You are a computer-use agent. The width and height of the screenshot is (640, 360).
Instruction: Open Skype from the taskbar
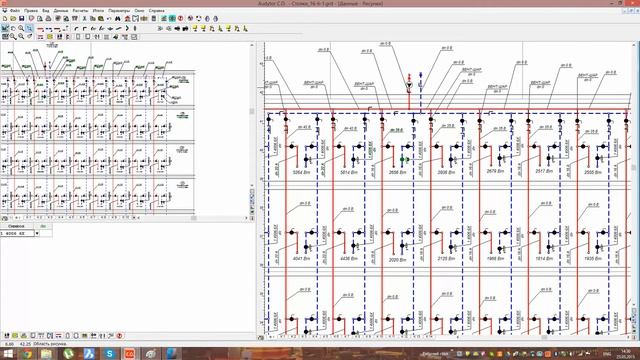109,354
